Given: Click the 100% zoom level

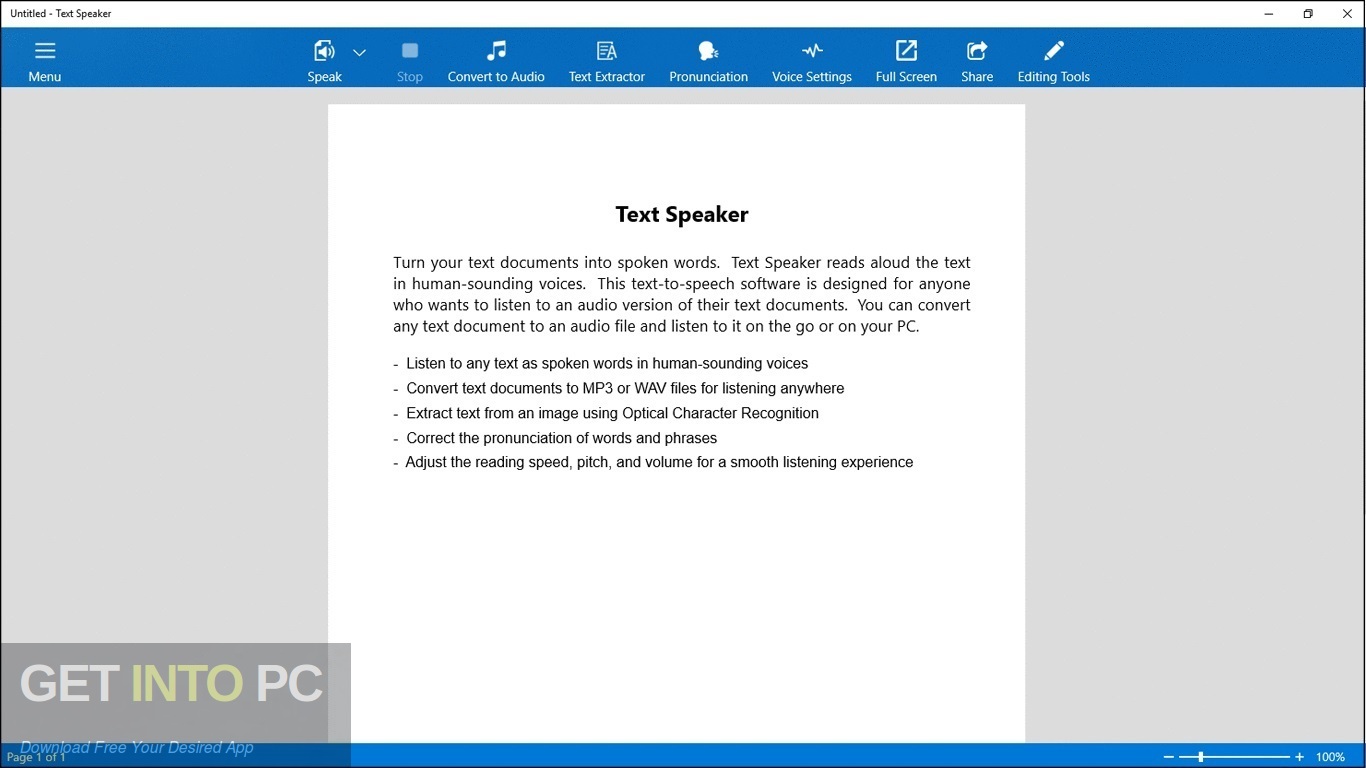Looking at the screenshot, I should click(x=1330, y=757).
